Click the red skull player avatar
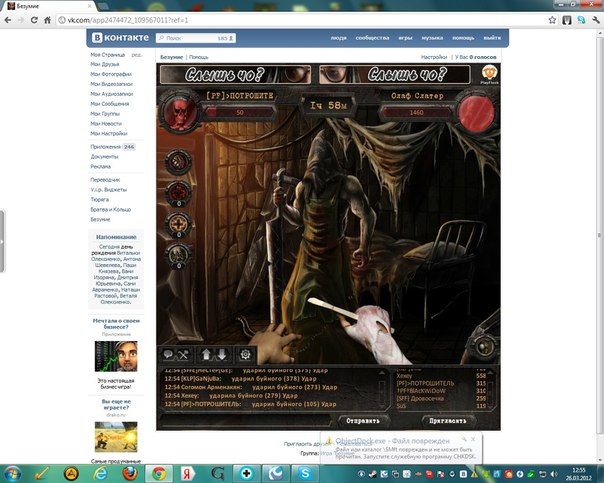 180,112
